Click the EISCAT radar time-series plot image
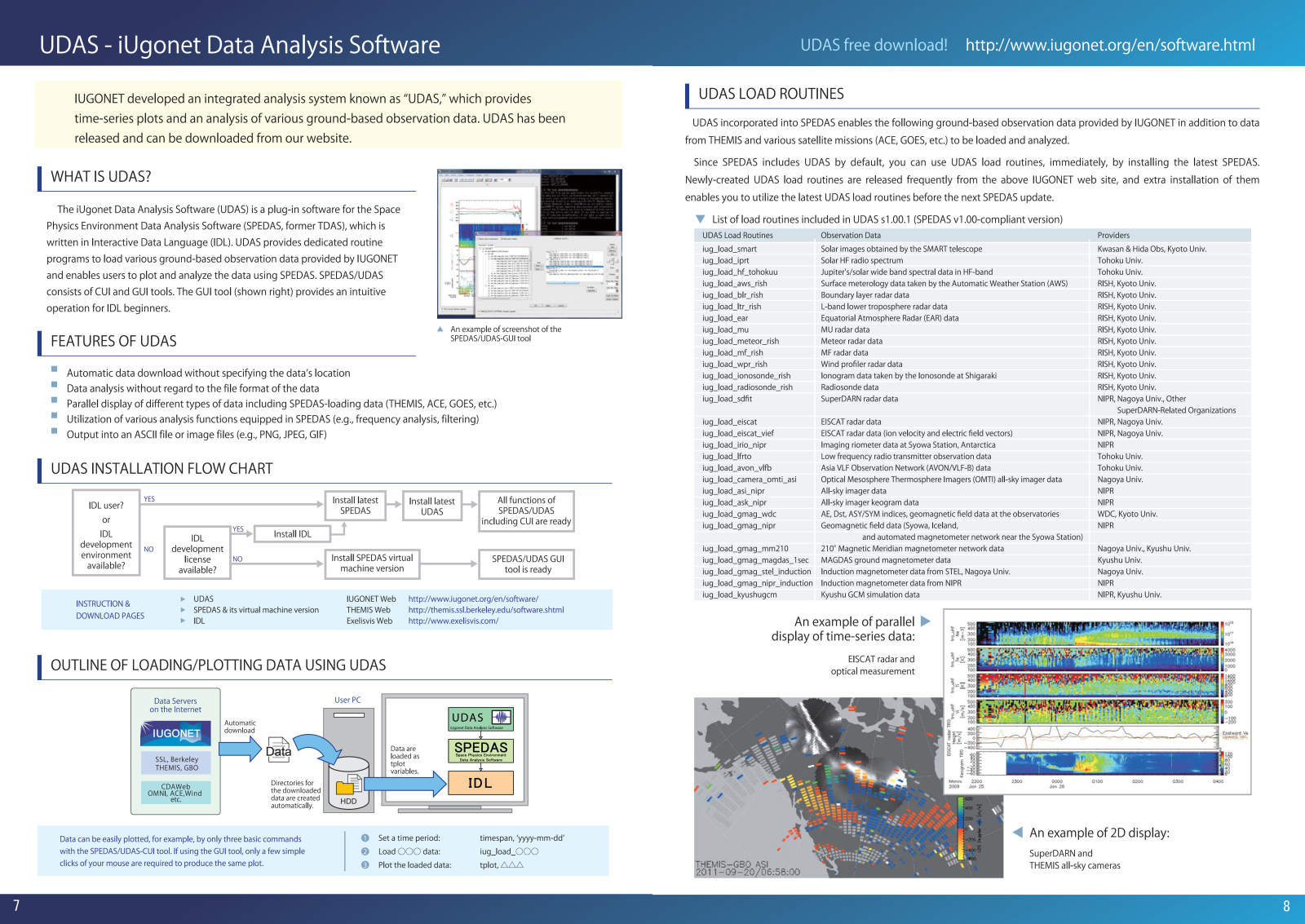1305x924 pixels. (x=1097, y=701)
